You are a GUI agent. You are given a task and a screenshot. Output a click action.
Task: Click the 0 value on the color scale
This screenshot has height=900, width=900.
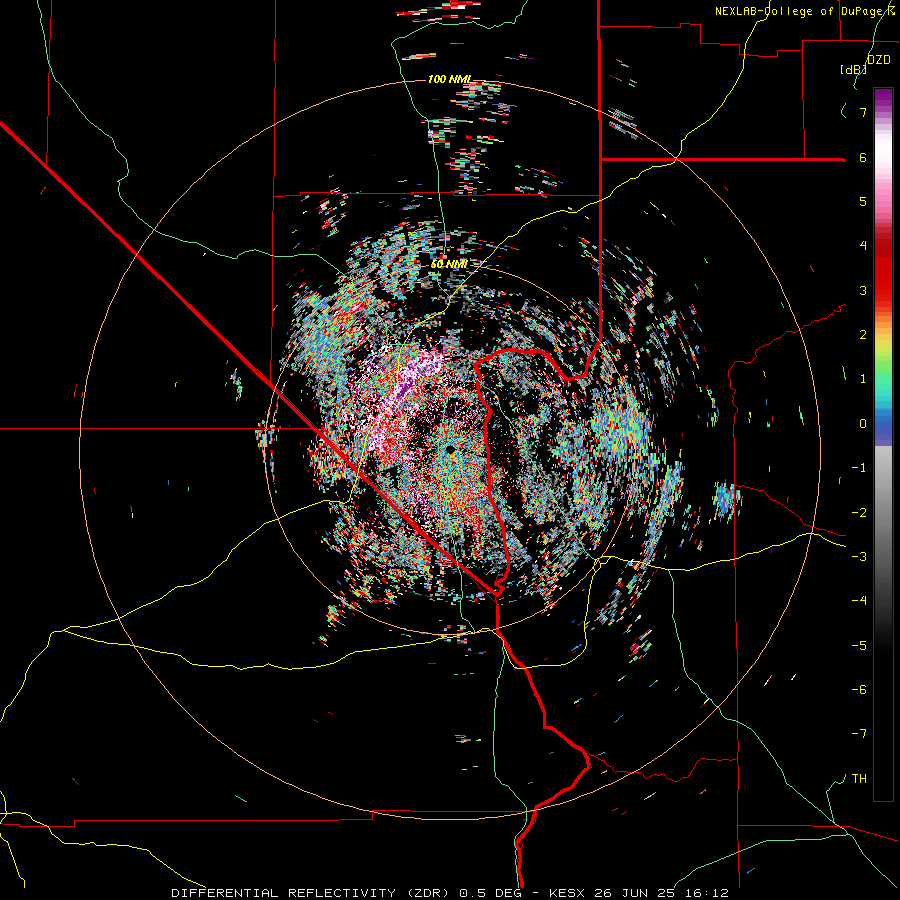[x=863, y=424]
